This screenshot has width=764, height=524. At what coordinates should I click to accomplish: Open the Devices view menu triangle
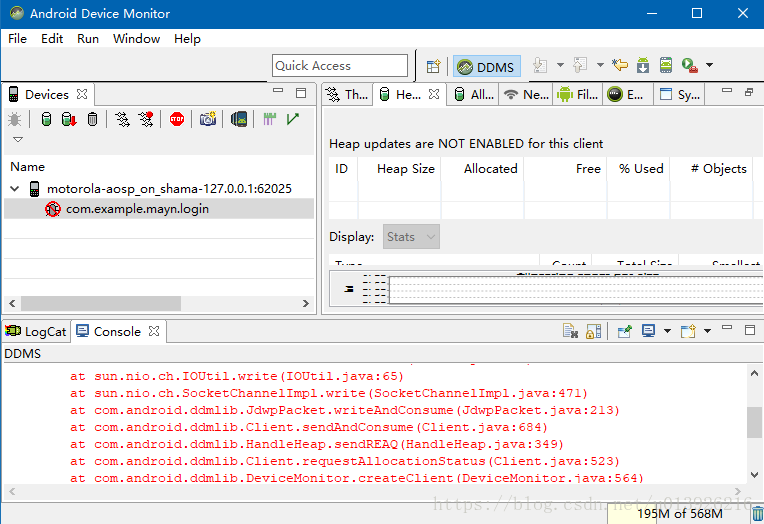click(x=18, y=139)
